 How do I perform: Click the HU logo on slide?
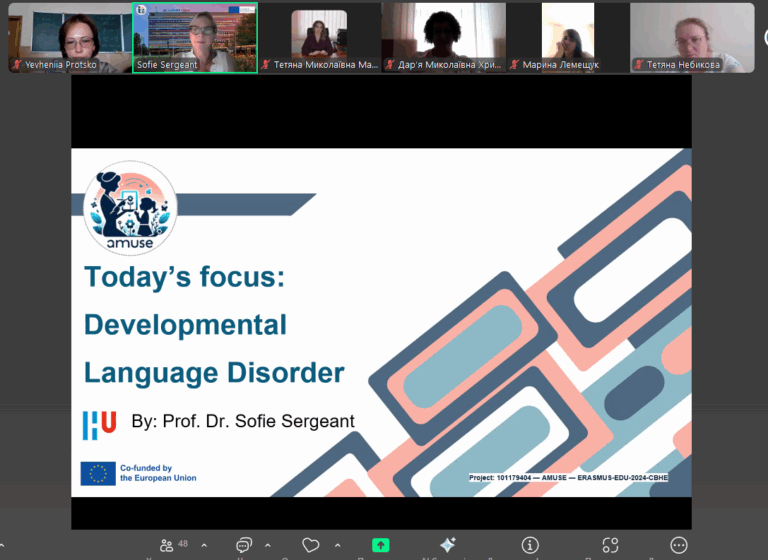(99, 425)
